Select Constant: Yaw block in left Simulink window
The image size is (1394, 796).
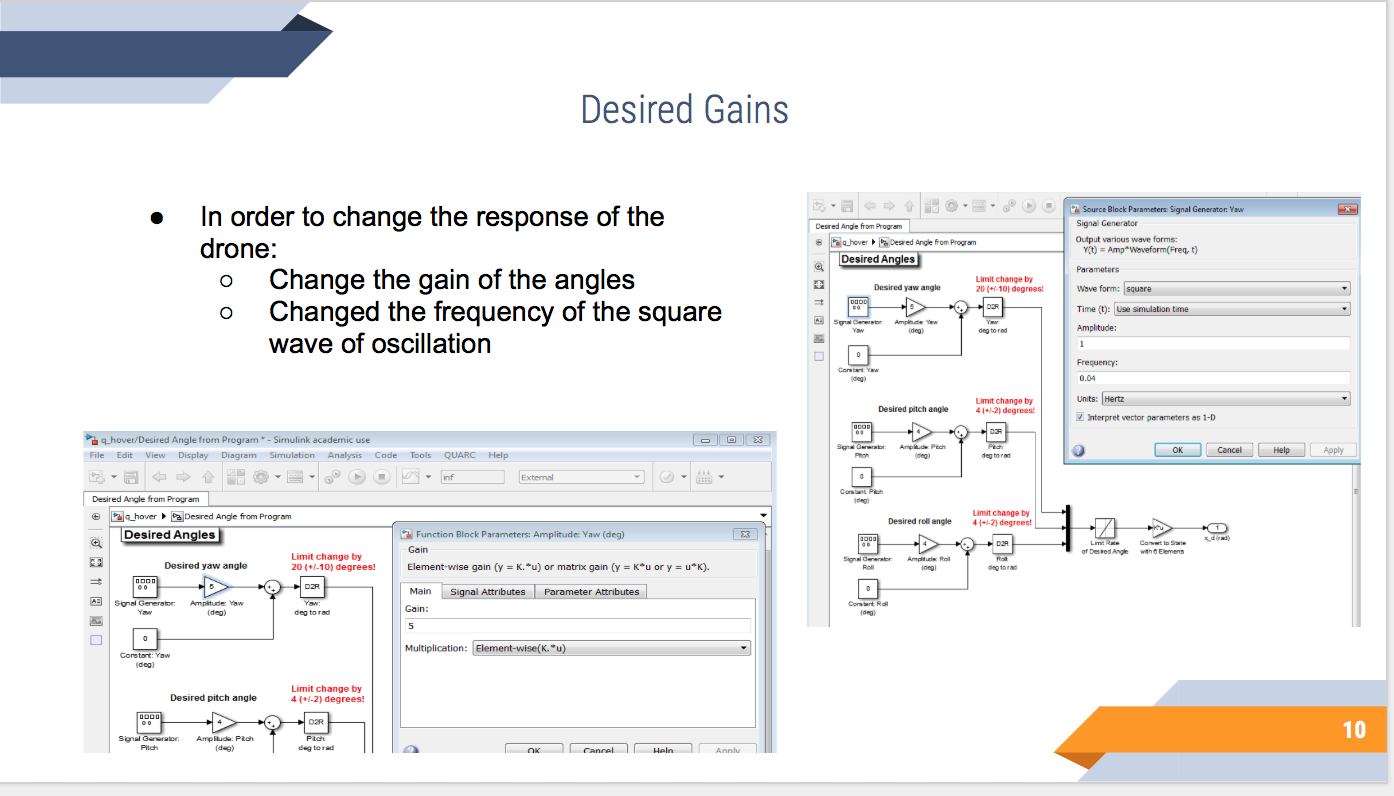click(x=145, y=639)
